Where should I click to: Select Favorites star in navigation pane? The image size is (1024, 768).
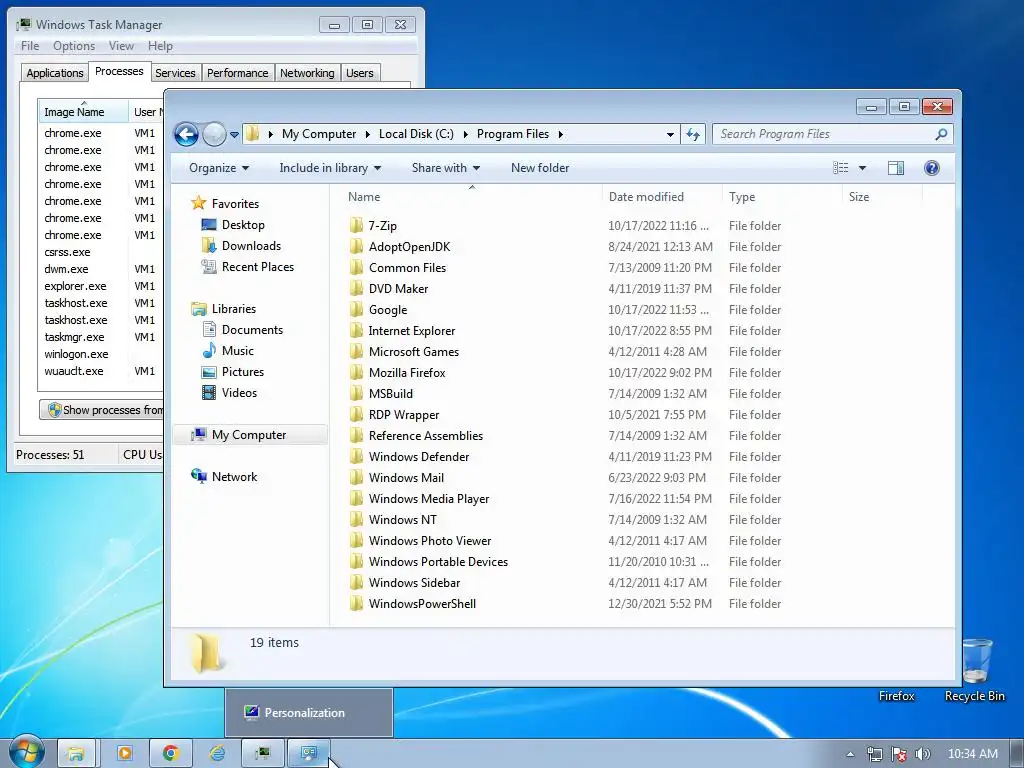tap(199, 203)
